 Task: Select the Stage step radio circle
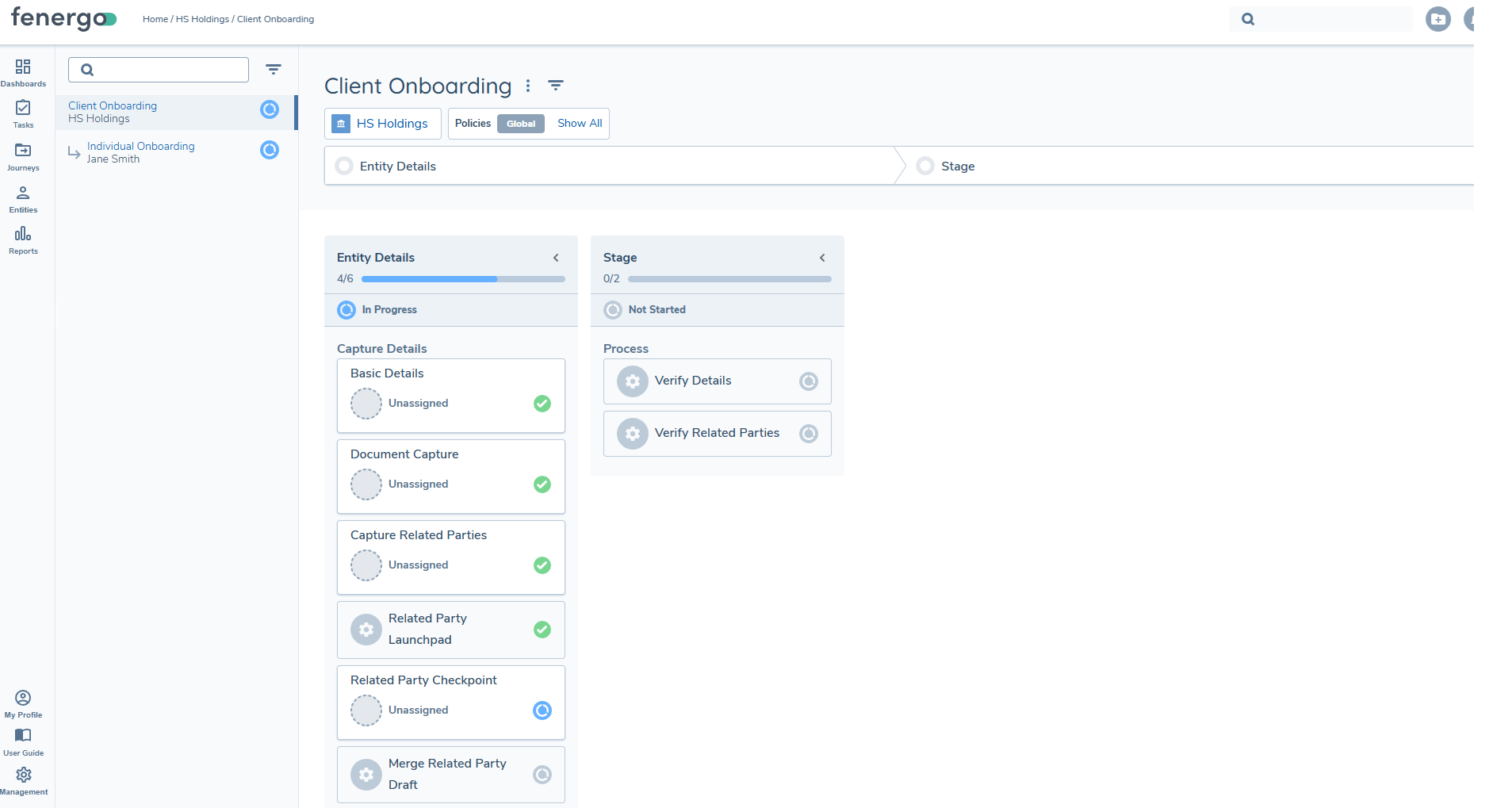(924, 167)
